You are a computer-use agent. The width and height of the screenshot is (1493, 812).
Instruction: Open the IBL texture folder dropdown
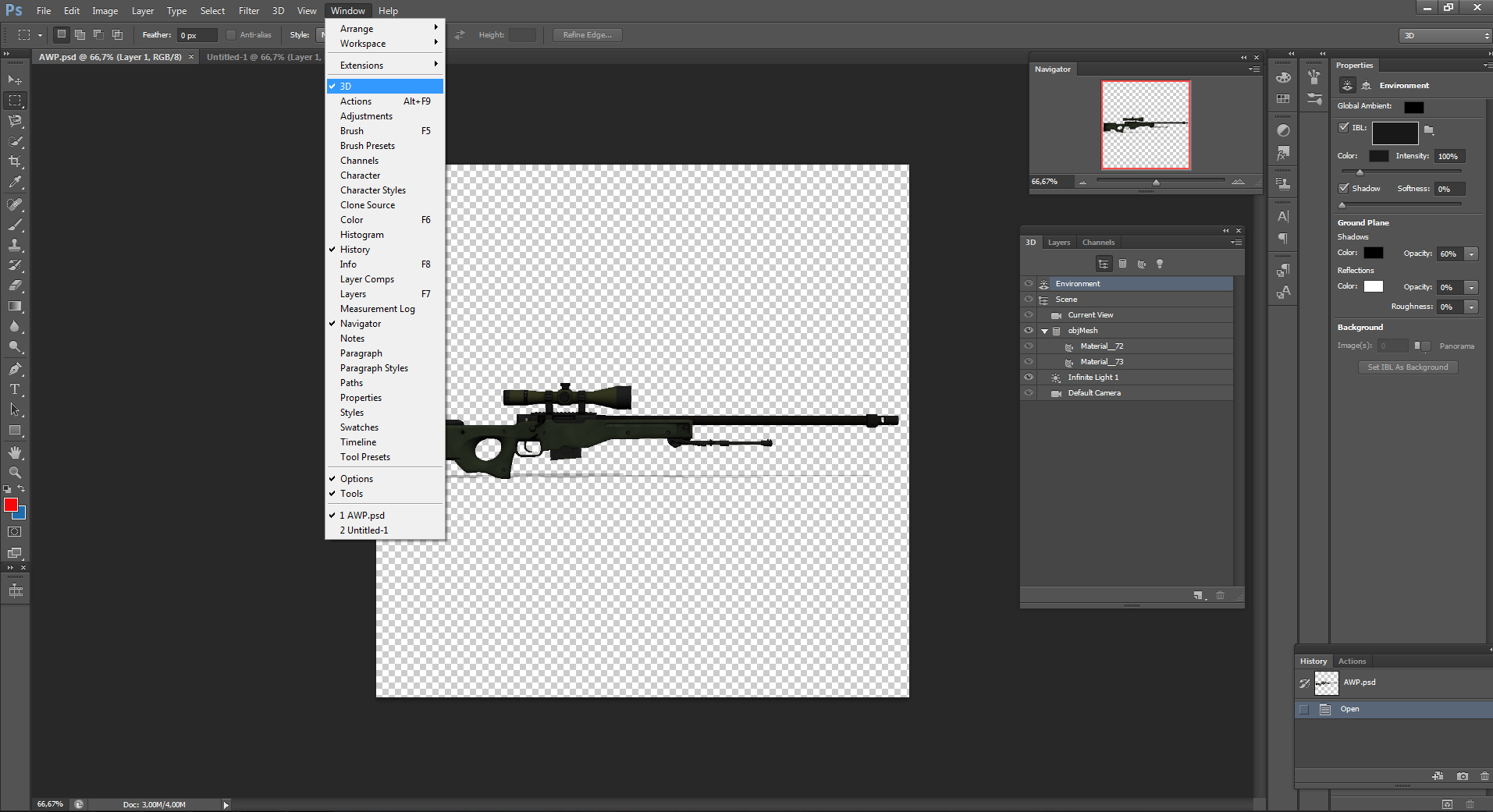(x=1429, y=130)
